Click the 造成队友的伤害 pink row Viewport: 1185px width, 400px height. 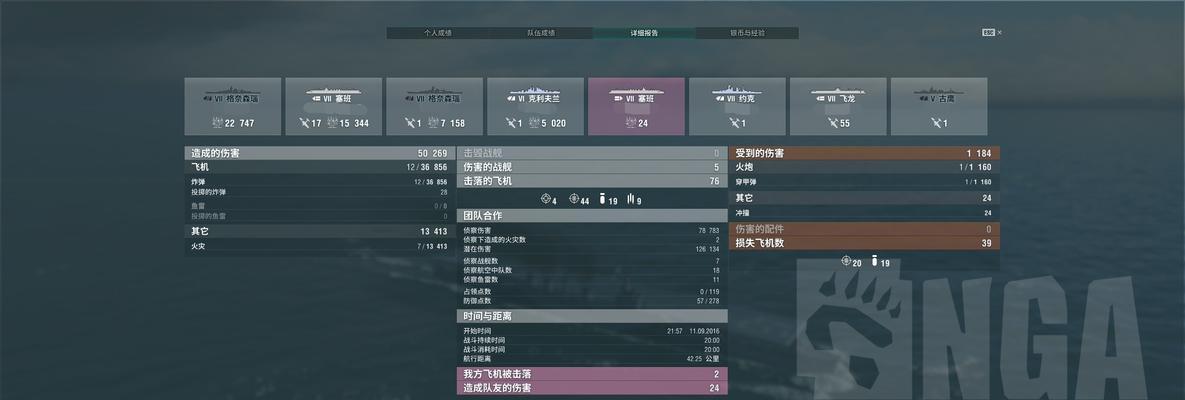coord(592,388)
